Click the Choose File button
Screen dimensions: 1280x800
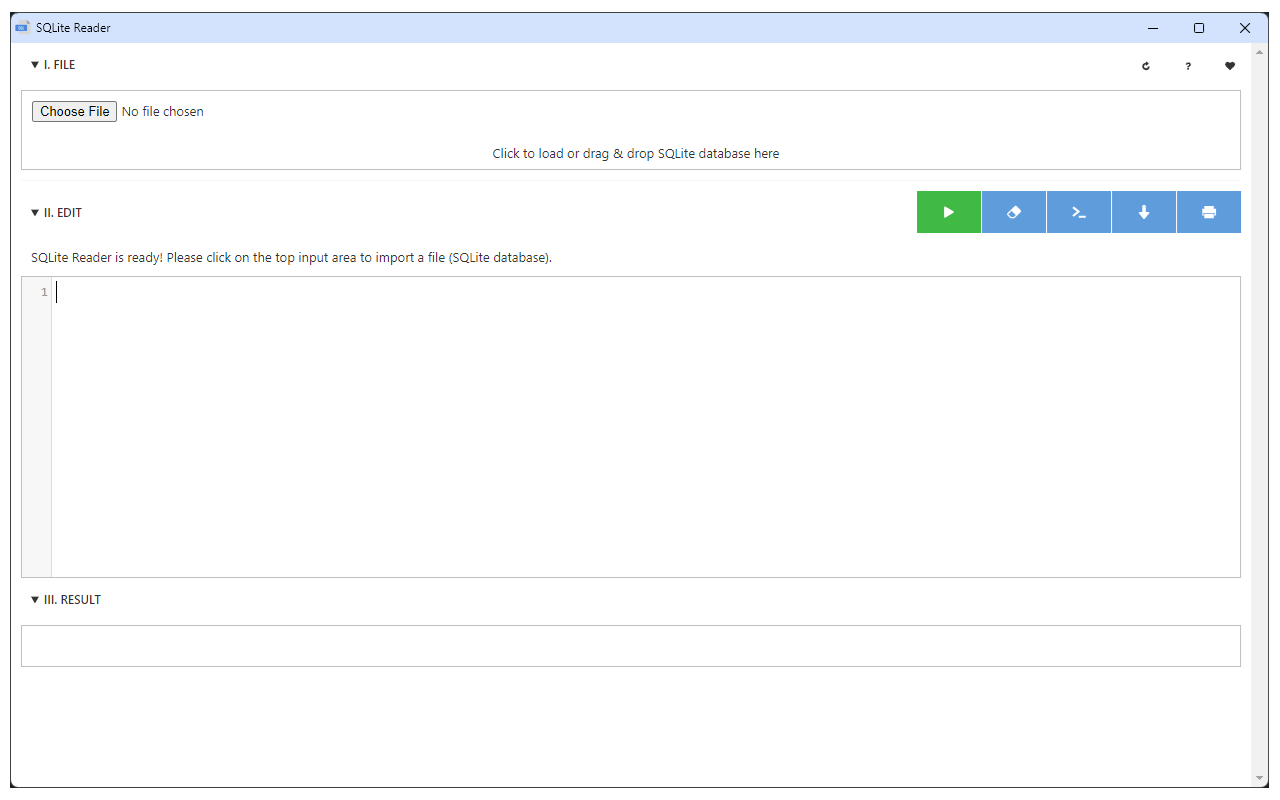pyautogui.click(x=74, y=111)
